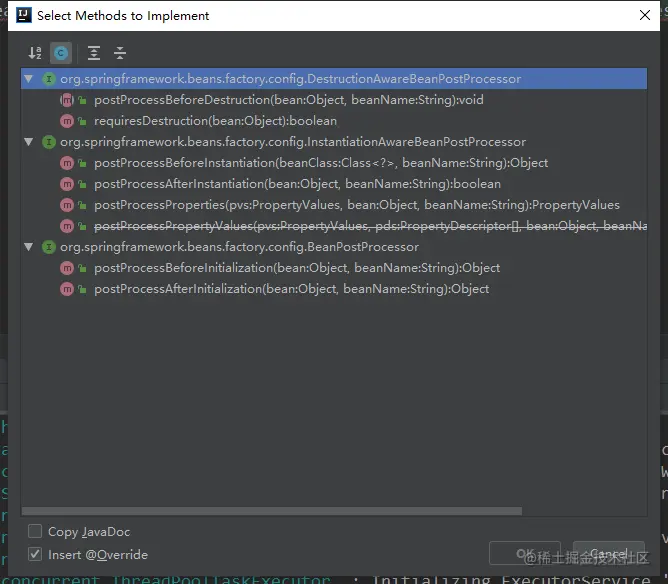Viewport: 668px width, 584px height.
Task: Select the struck-through postProcessPropertyValues method
Action: 370,226
